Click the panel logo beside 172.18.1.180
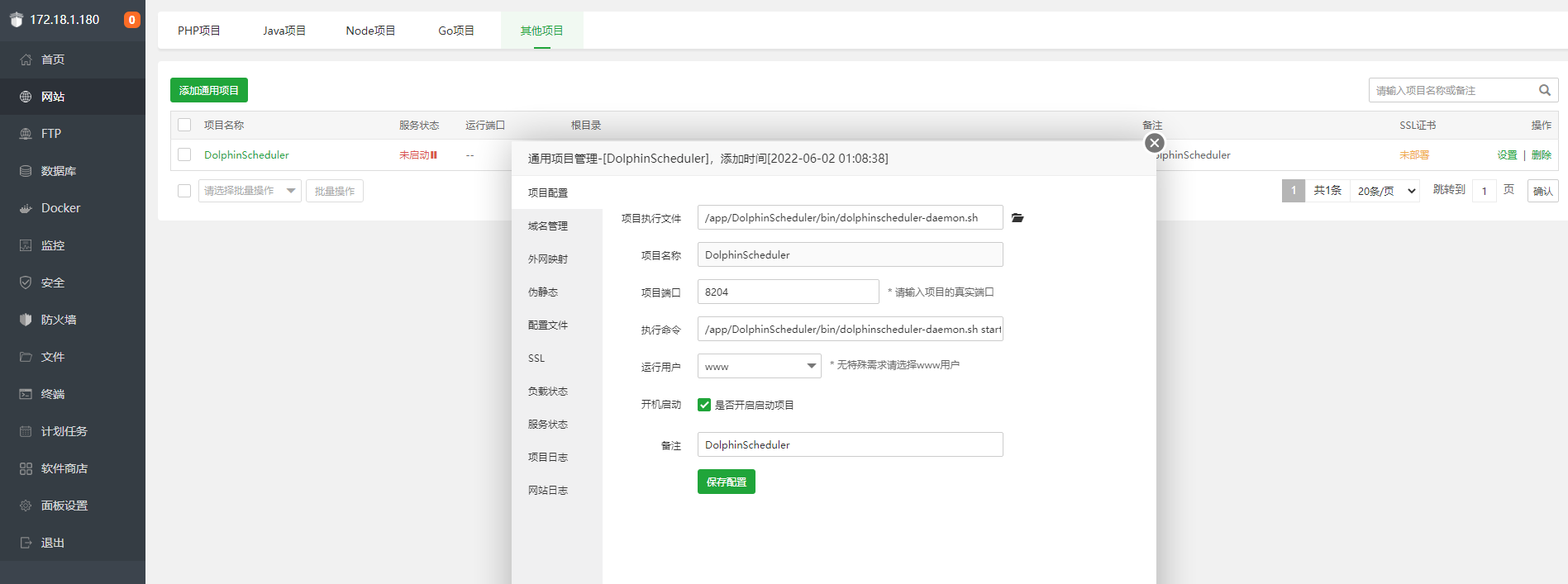1568x584 pixels. coord(16,20)
